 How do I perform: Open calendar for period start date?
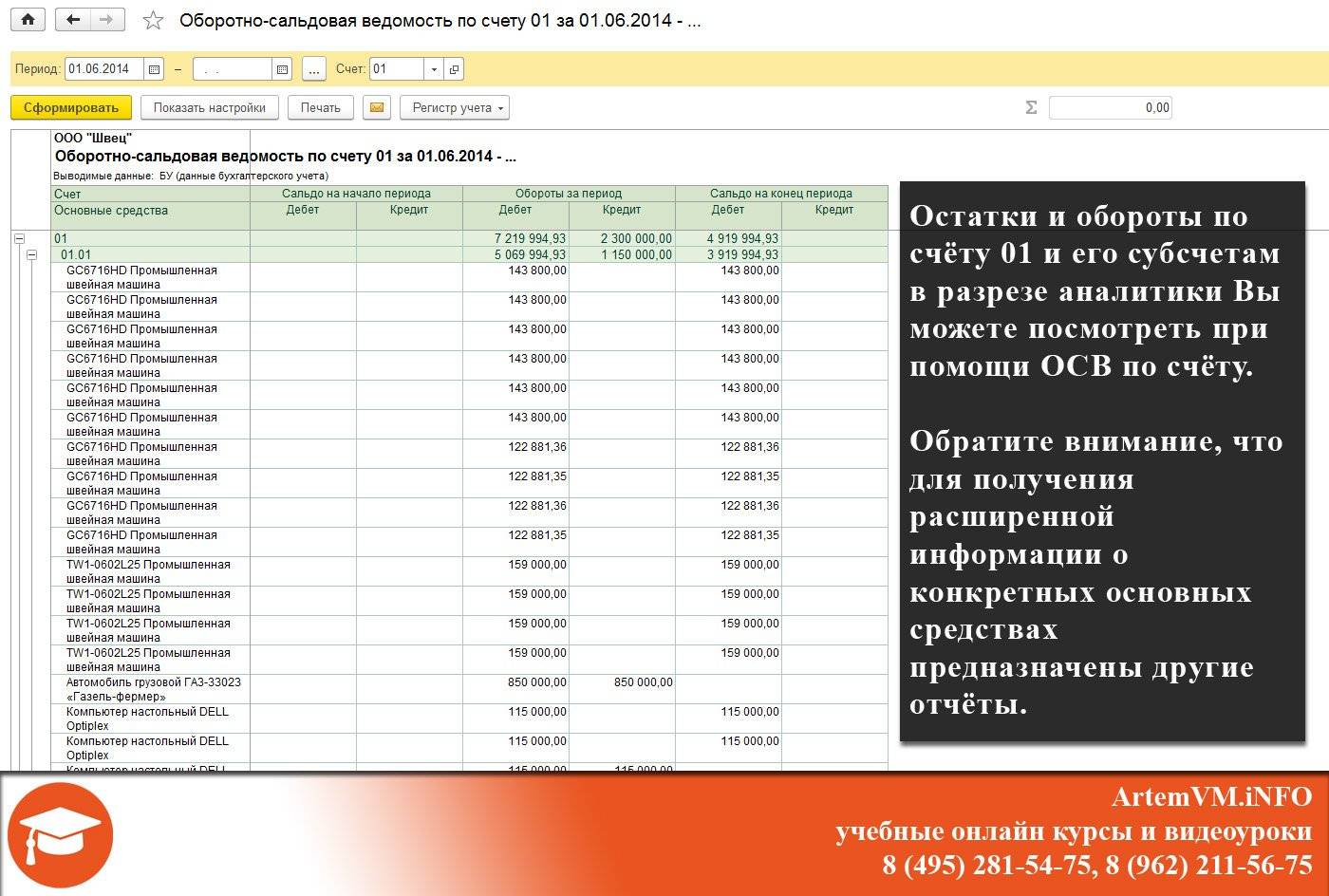pyautogui.click(x=155, y=69)
